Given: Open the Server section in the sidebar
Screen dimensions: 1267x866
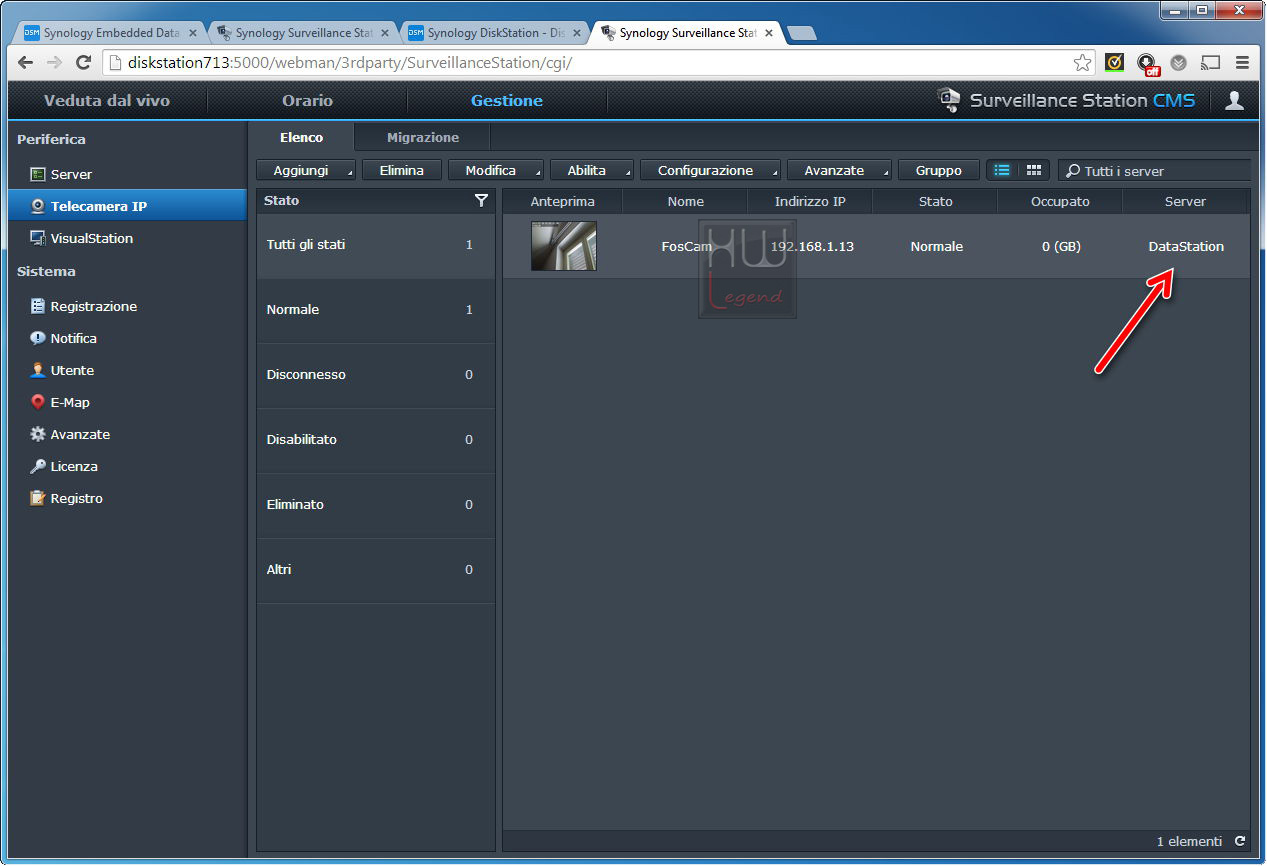Looking at the screenshot, I should click(x=127, y=174).
